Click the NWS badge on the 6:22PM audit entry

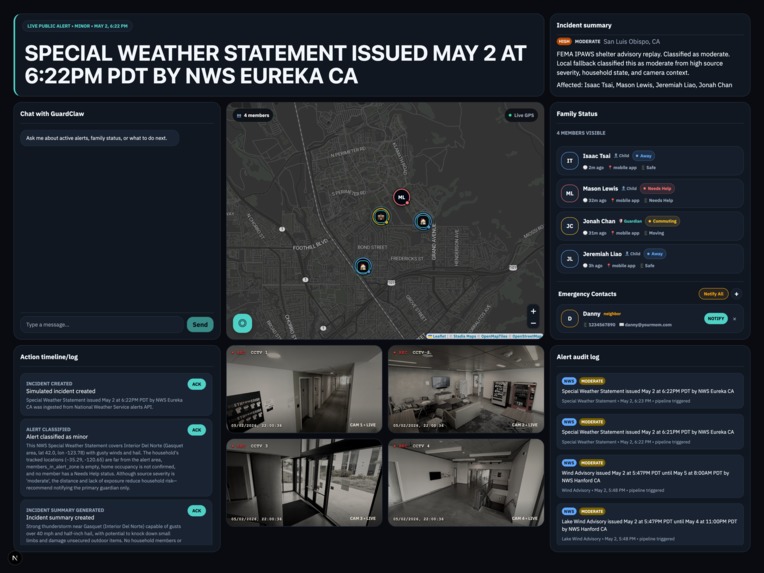pyautogui.click(x=569, y=381)
